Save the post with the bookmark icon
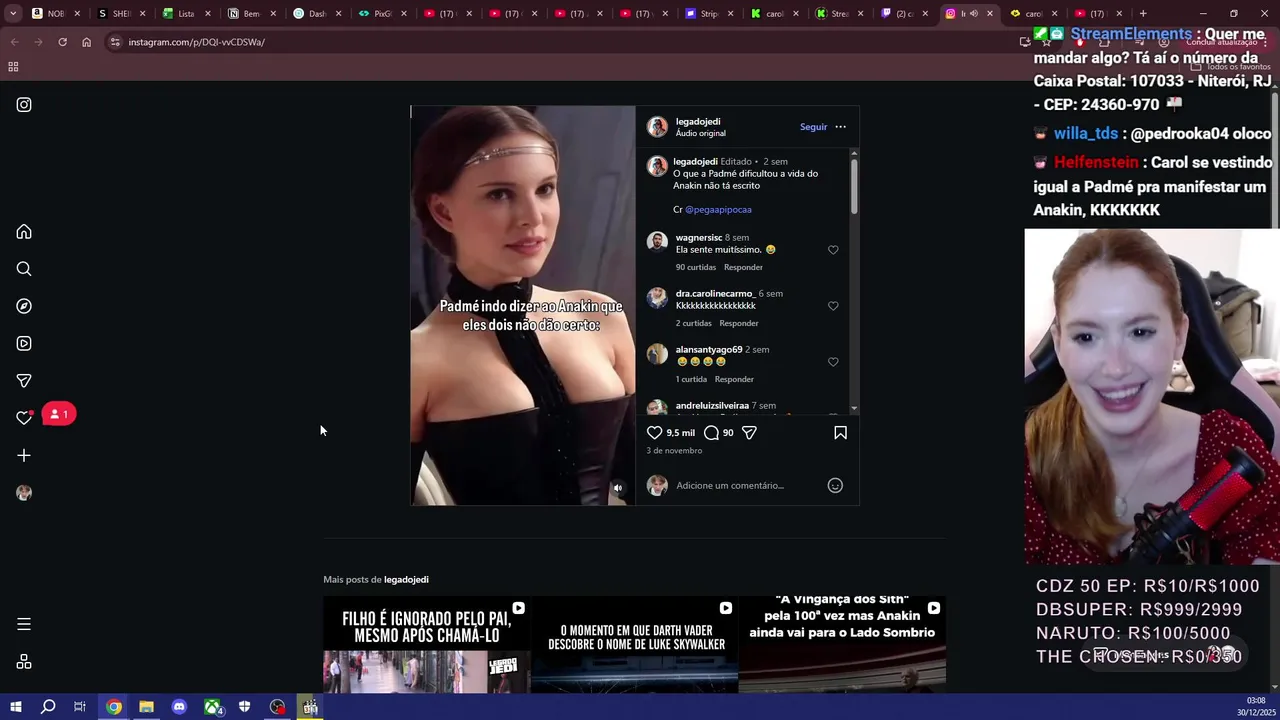Viewport: 1280px width, 720px height. [840, 432]
